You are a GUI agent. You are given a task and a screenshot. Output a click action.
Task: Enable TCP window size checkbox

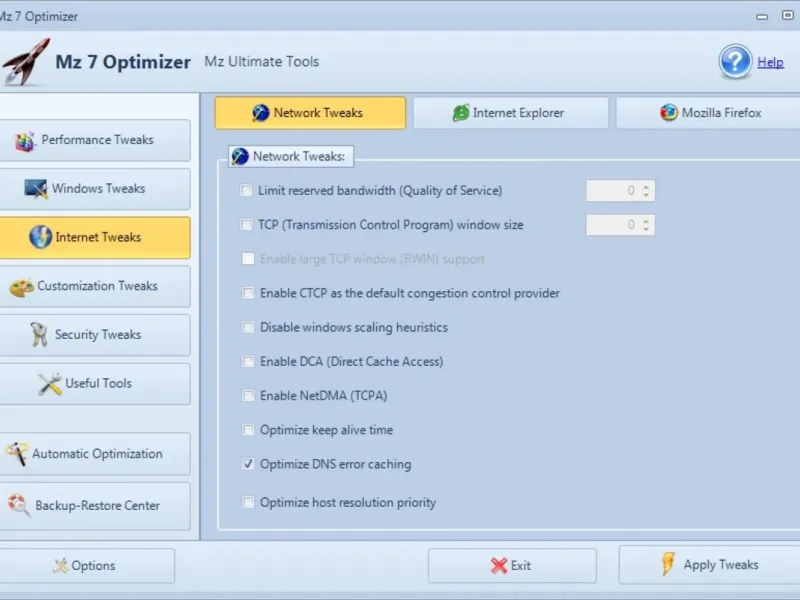point(246,224)
